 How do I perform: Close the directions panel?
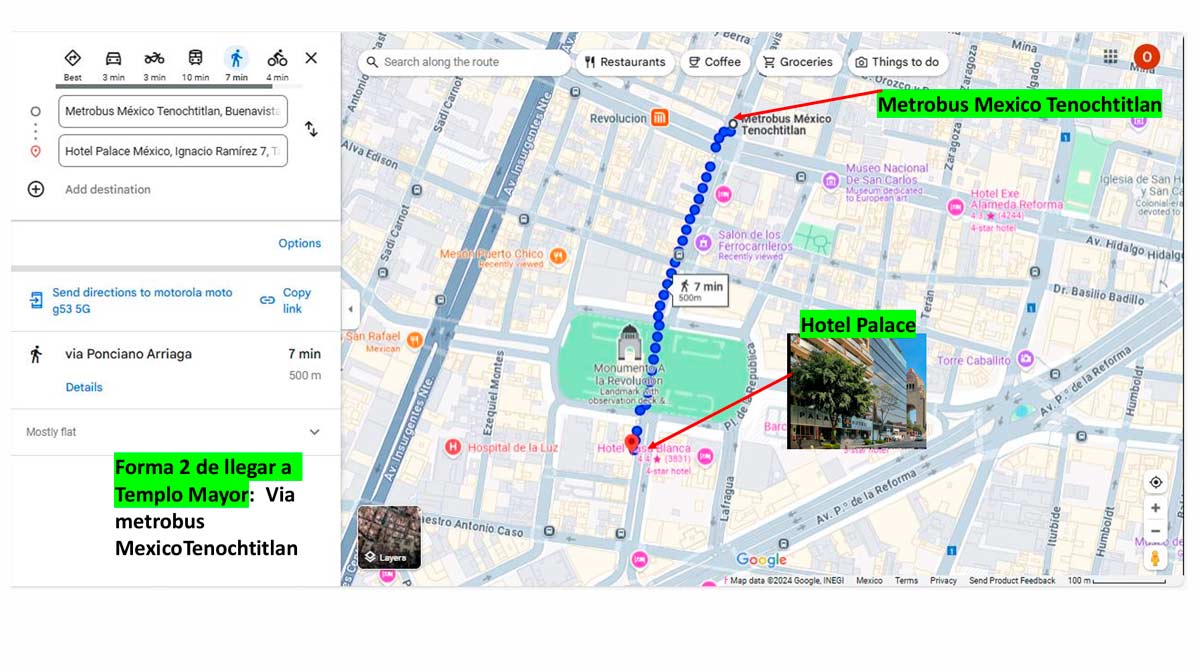pyautogui.click(x=311, y=58)
